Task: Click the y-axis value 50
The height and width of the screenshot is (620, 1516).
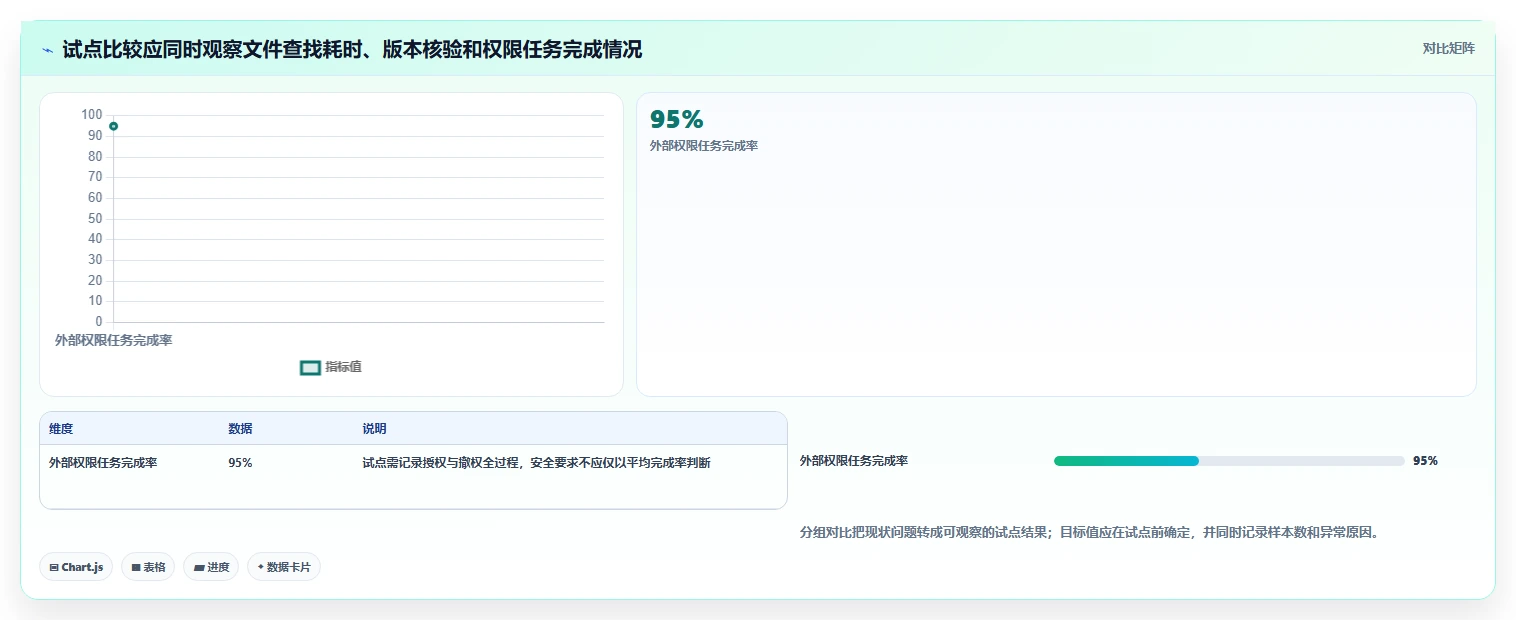Action: tap(95, 219)
